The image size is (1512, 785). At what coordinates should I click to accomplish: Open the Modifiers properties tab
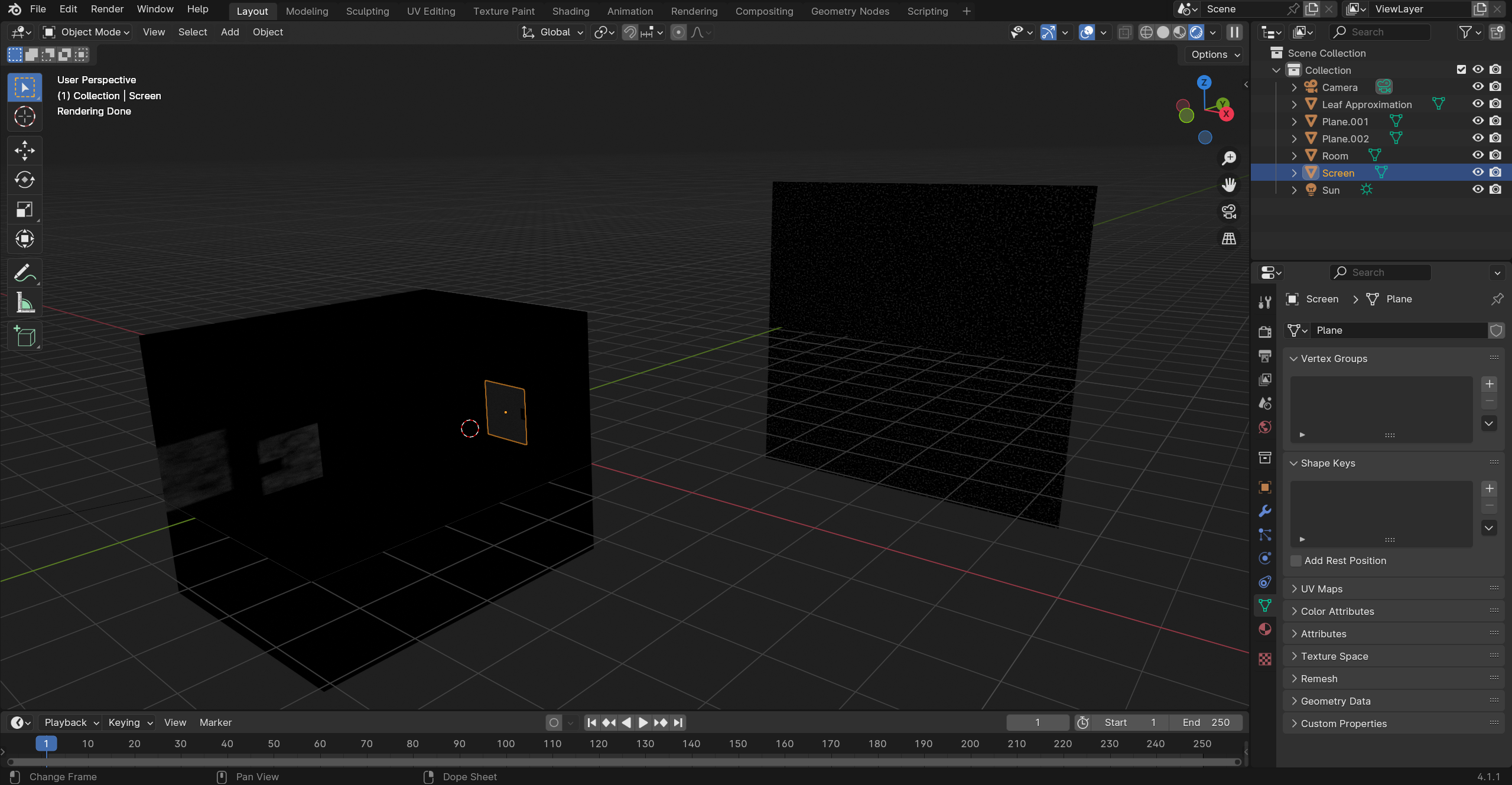pos(1265,511)
